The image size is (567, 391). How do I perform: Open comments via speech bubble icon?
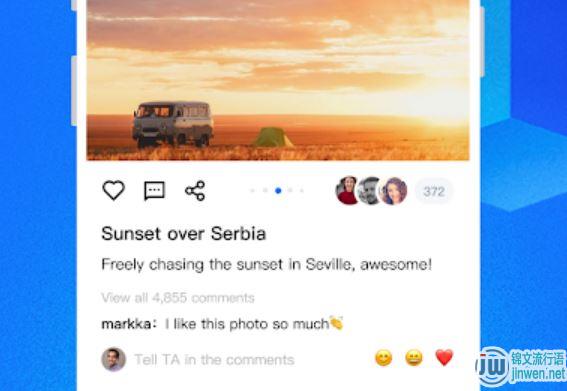pyautogui.click(x=154, y=191)
